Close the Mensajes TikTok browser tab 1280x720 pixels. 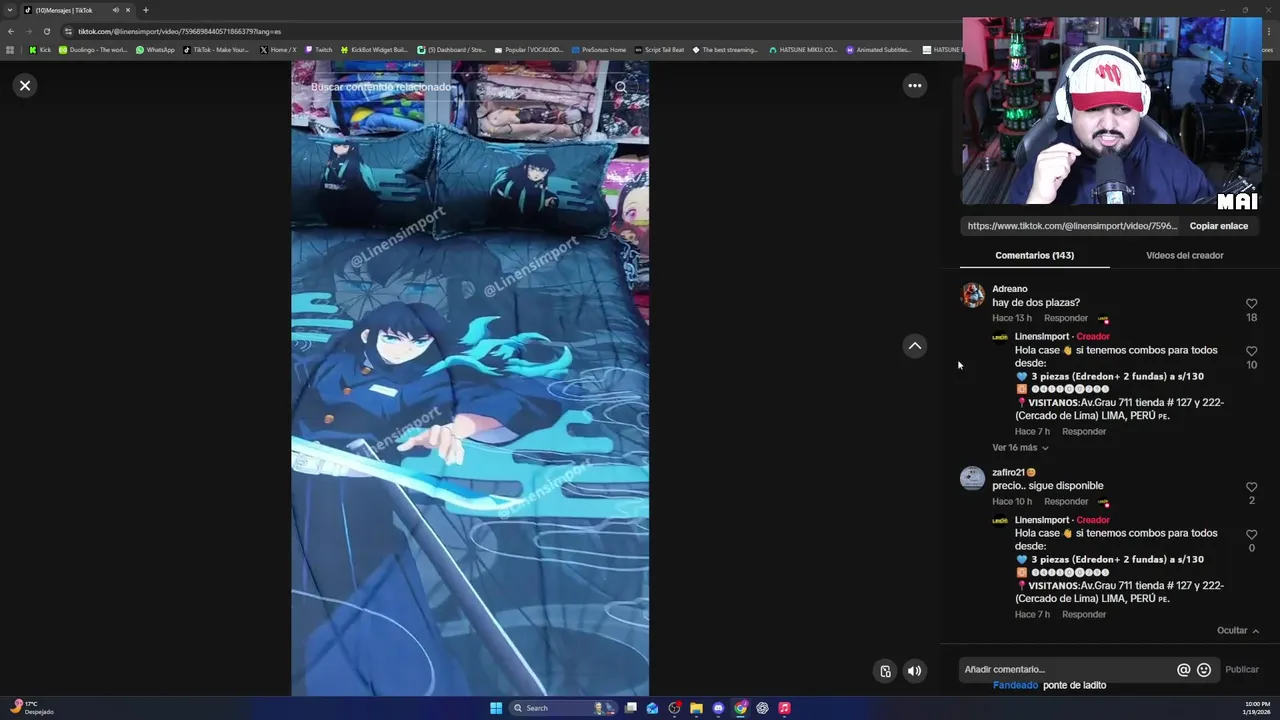pyautogui.click(x=128, y=10)
